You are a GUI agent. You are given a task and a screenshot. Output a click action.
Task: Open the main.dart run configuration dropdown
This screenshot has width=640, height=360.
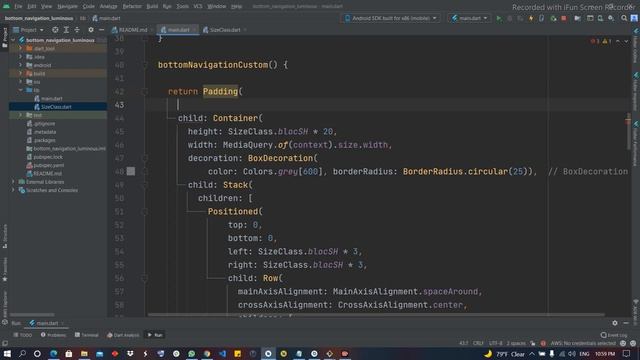469,18
